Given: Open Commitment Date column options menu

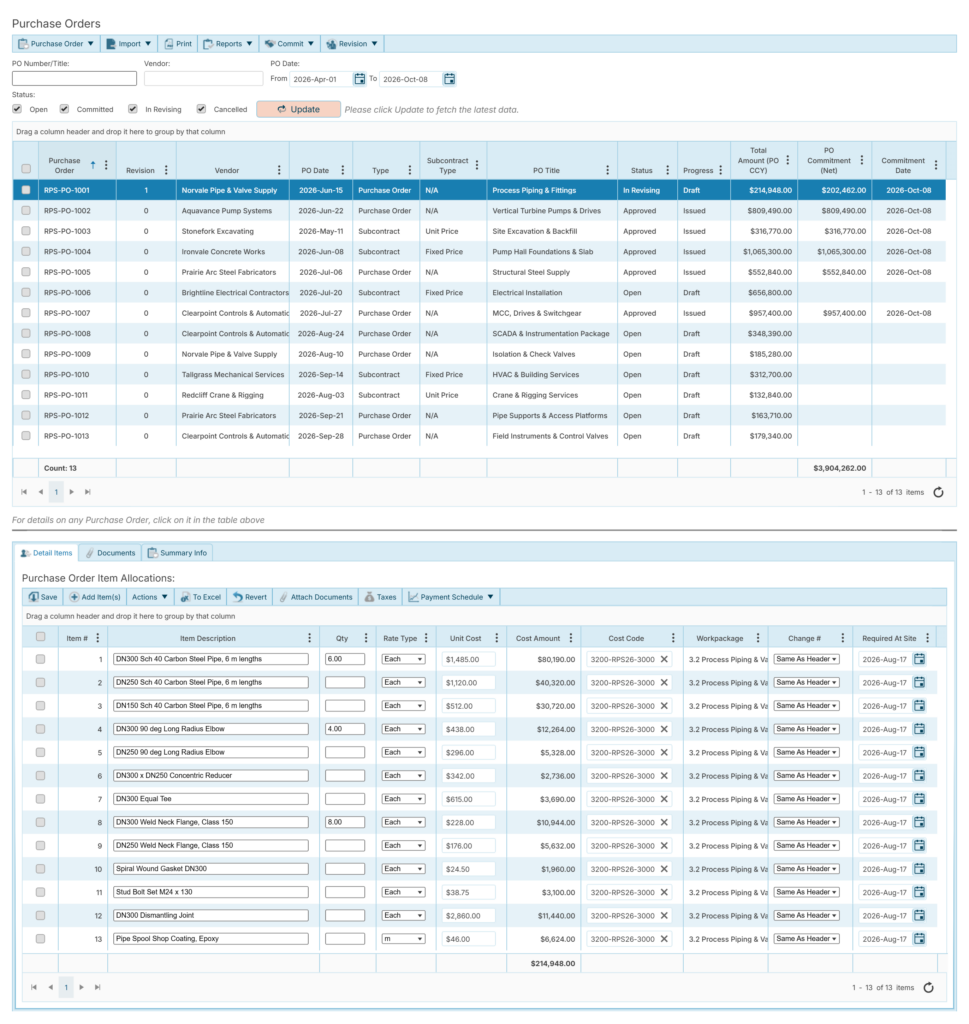Looking at the screenshot, I should tap(936, 165).
